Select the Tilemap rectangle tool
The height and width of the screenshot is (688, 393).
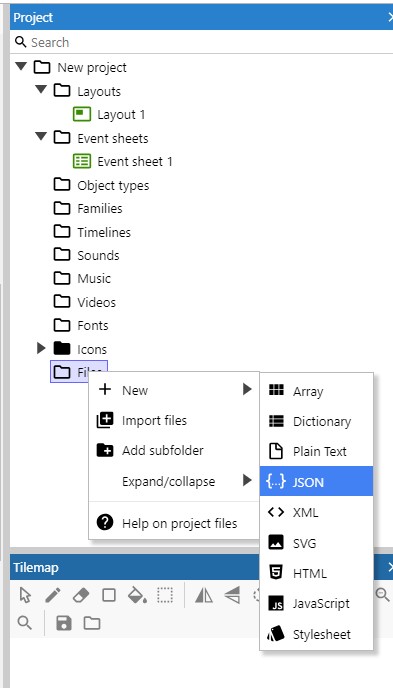[x=109, y=595]
